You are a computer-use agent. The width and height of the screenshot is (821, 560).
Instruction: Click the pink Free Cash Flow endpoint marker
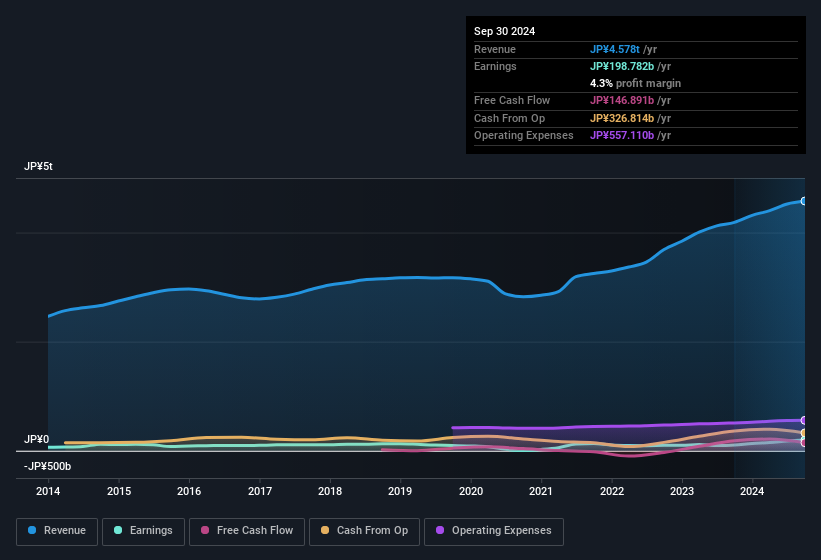point(803,443)
